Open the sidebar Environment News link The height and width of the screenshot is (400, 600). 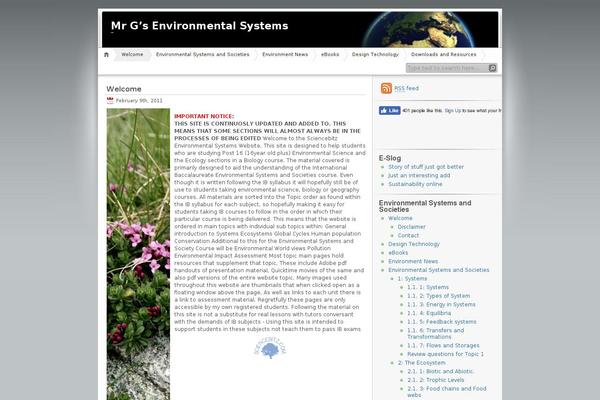pos(413,261)
